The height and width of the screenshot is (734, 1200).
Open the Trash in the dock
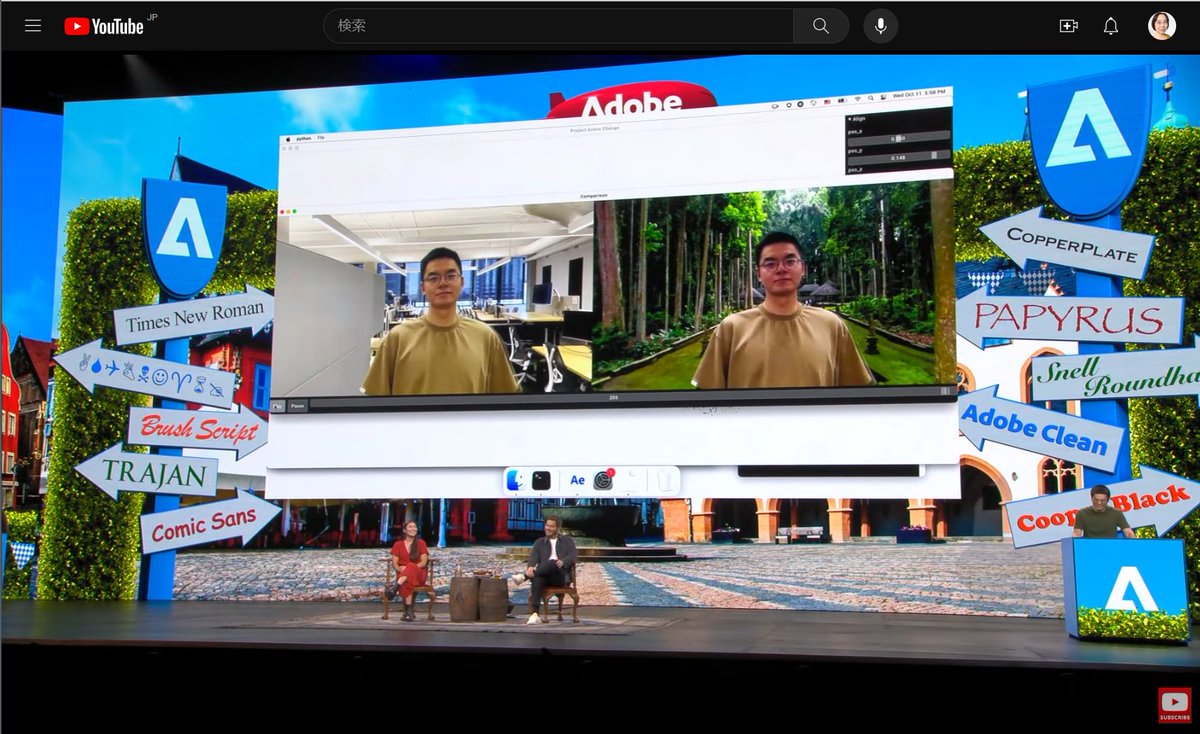point(666,480)
